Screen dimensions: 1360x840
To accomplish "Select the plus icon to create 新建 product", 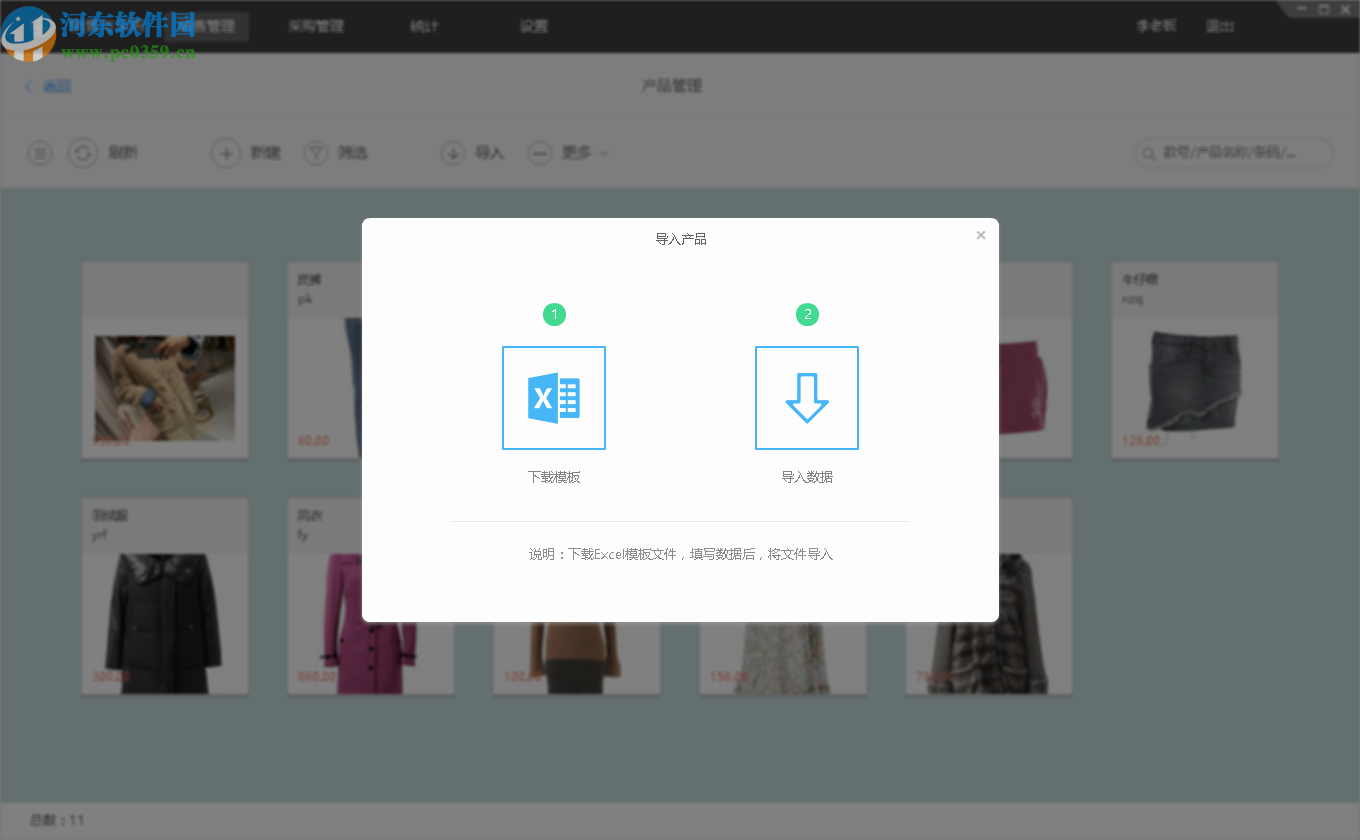I will click(225, 153).
